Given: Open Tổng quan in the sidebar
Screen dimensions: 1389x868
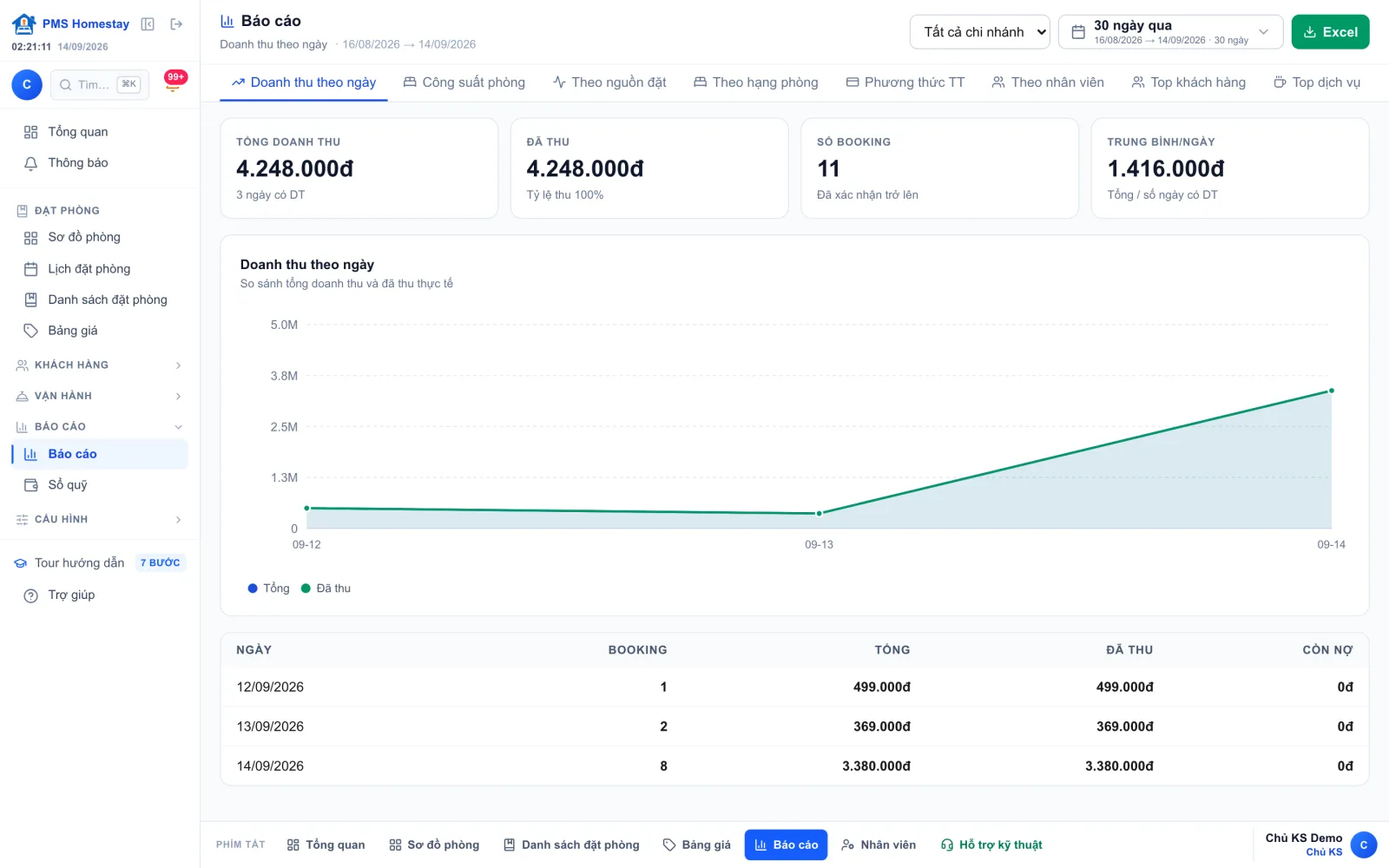Looking at the screenshot, I should click(100, 132).
